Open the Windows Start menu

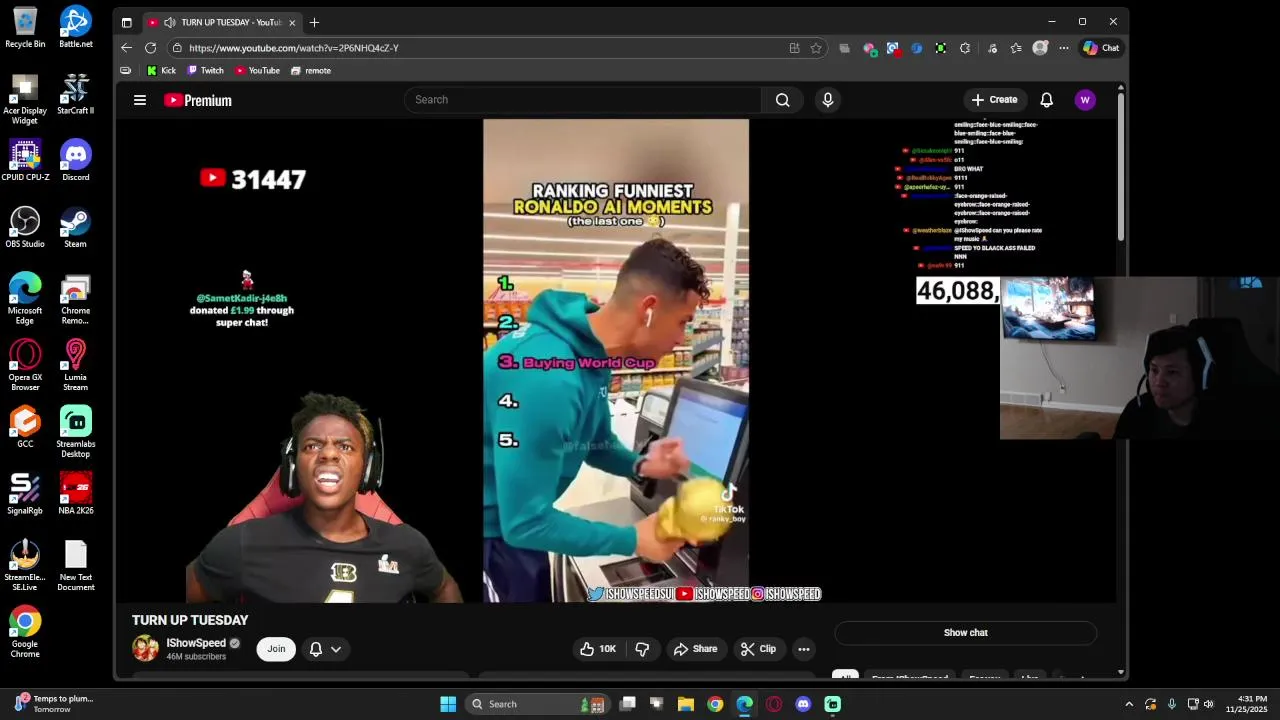click(x=448, y=704)
